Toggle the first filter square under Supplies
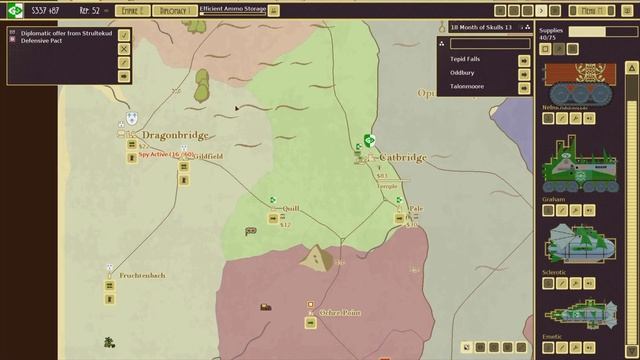This screenshot has height=360, width=640. 545,49
